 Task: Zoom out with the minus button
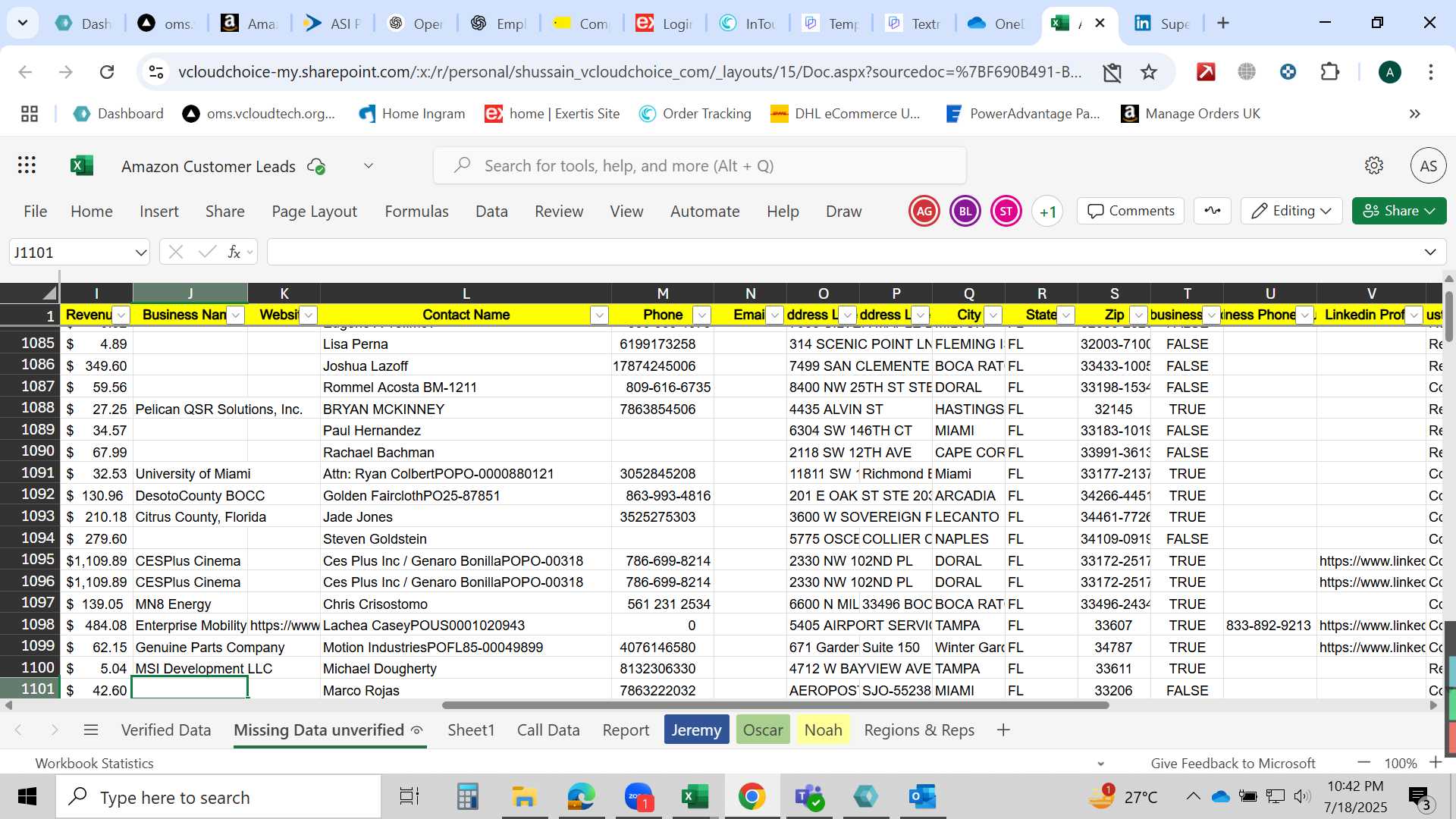click(x=1364, y=763)
